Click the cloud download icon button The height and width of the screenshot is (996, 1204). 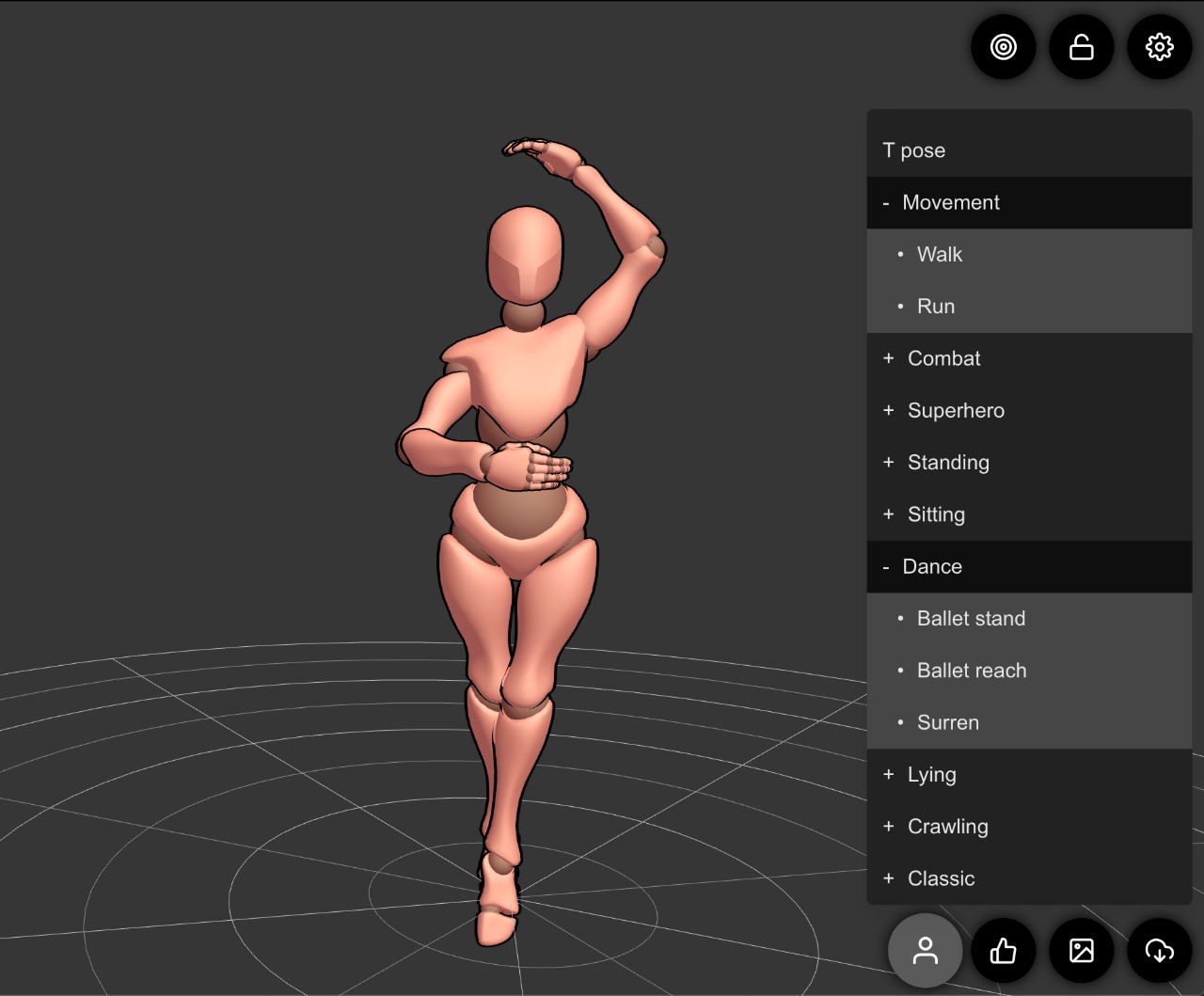[1160, 951]
